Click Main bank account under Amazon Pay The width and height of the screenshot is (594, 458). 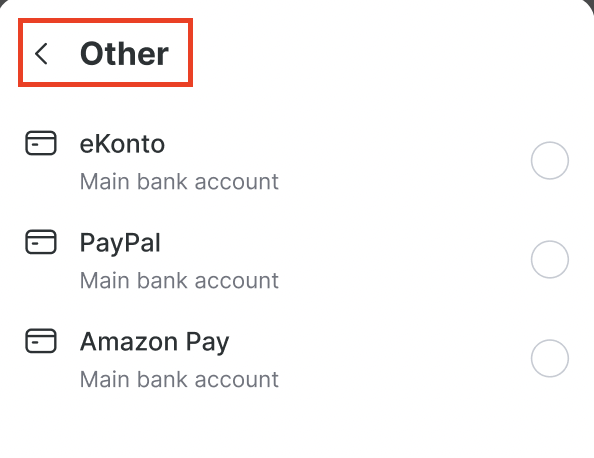pyautogui.click(x=179, y=379)
